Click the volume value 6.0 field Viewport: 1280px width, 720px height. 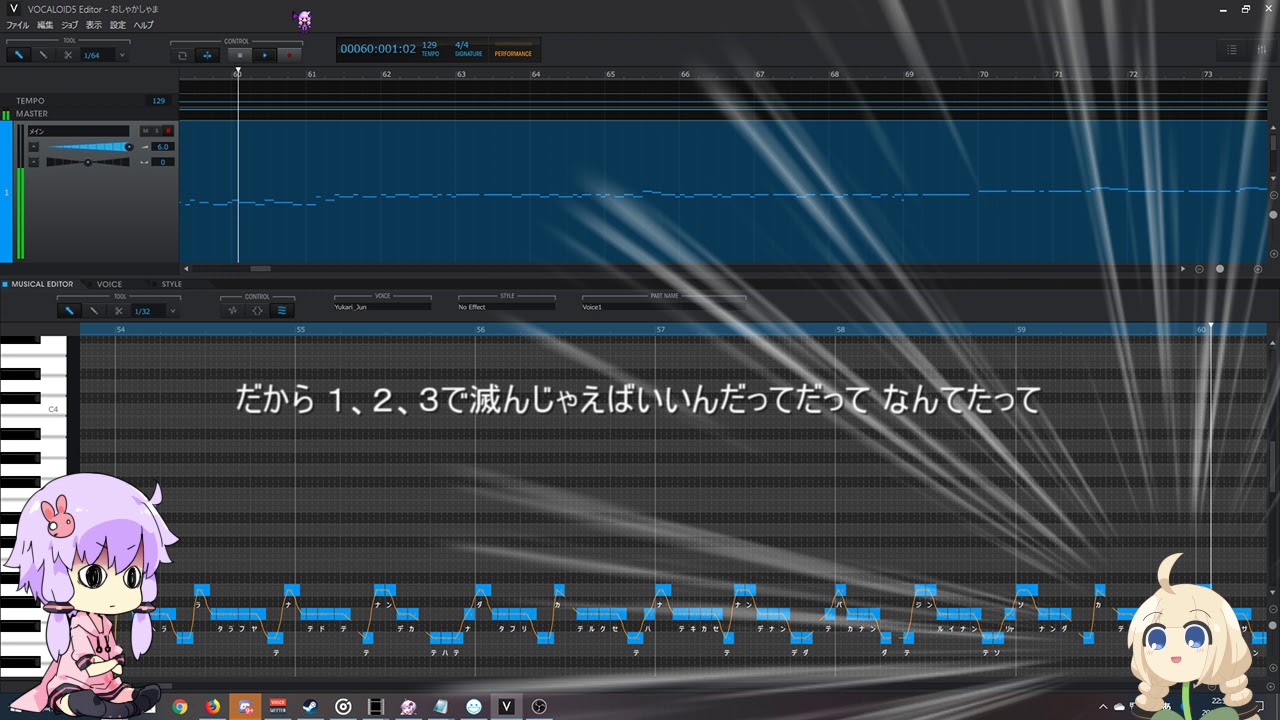click(162, 147)
